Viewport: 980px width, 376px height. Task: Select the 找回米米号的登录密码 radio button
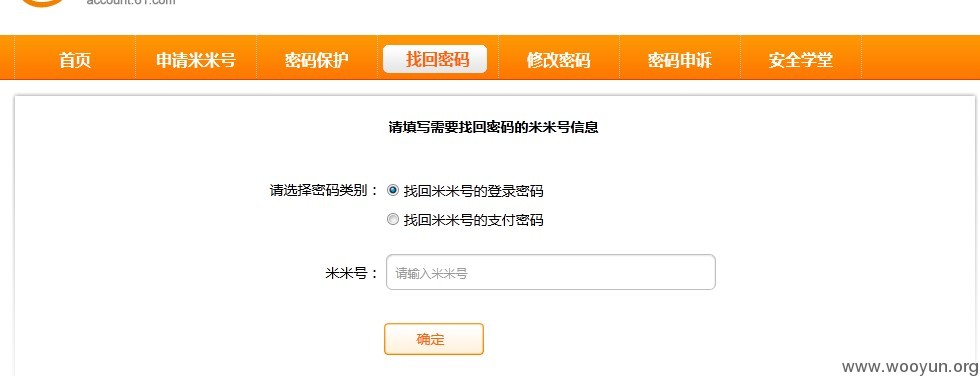coord(392,190)
